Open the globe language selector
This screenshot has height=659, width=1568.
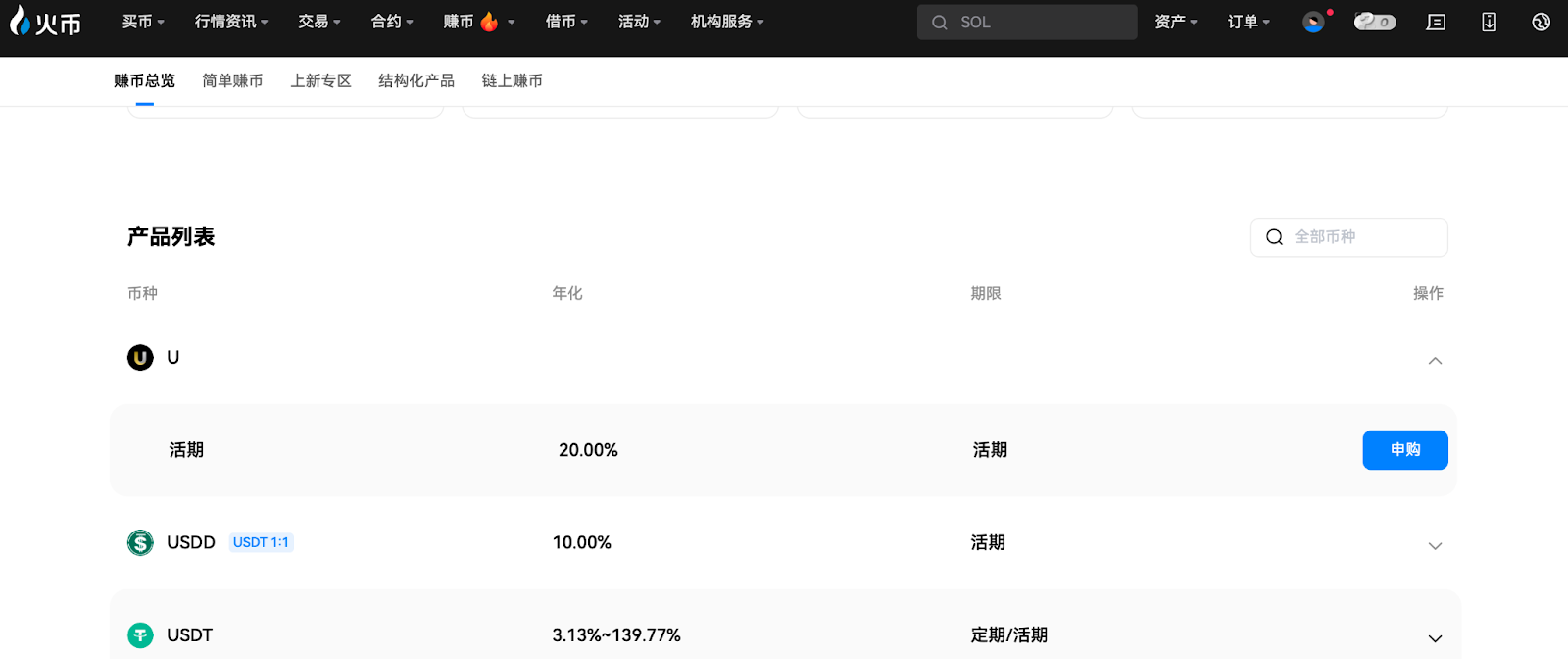1541,22
